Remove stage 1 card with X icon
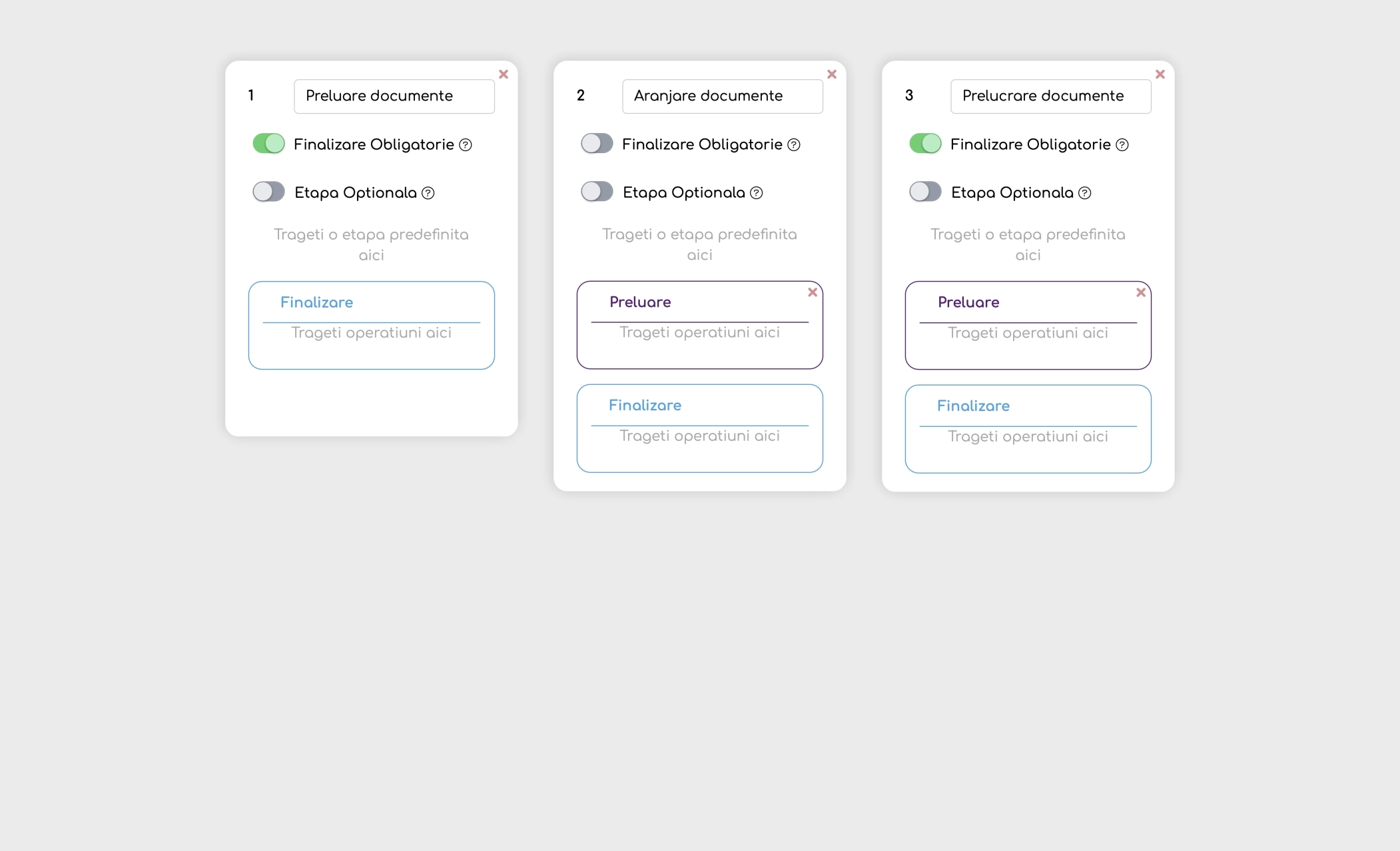The height and width of the screenshot is (851, 1400). pos(504,75)
